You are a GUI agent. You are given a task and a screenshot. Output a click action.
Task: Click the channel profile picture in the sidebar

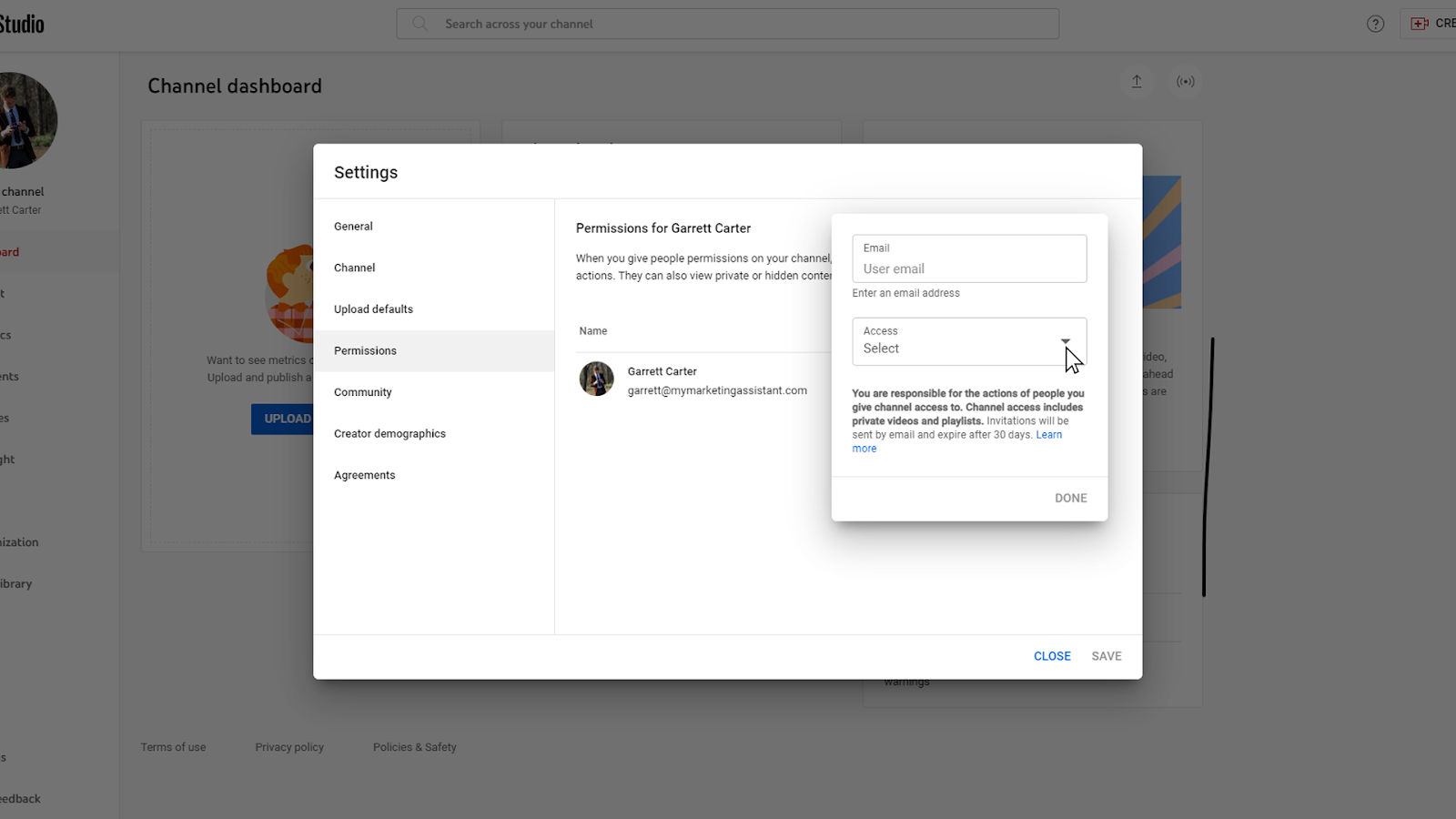tap(27, 119)
